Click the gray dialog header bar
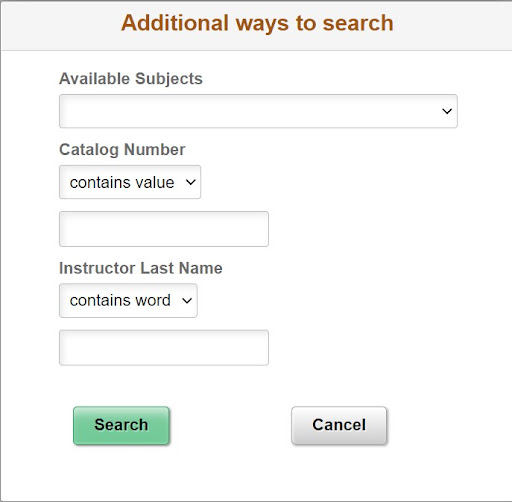 pyautogui.click(x=257, y=26)
